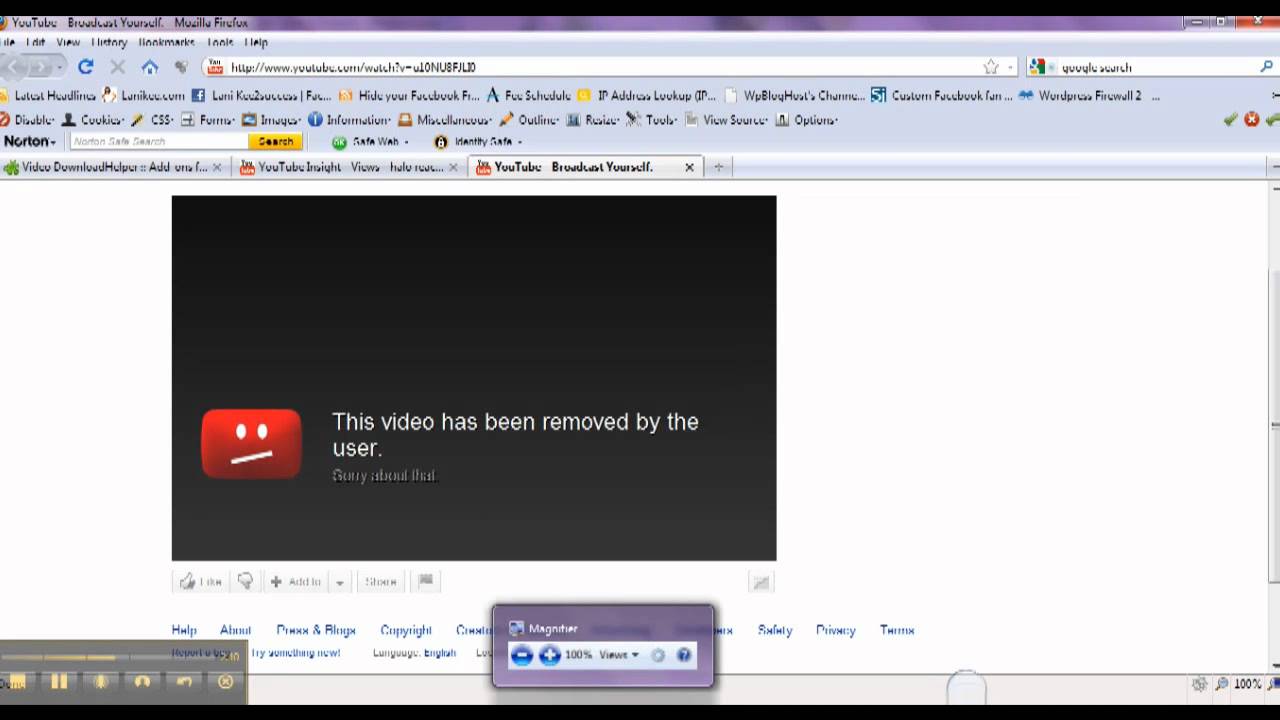Open the Safety footer link
Screen dimensions: 1280x720
[775, 630]
